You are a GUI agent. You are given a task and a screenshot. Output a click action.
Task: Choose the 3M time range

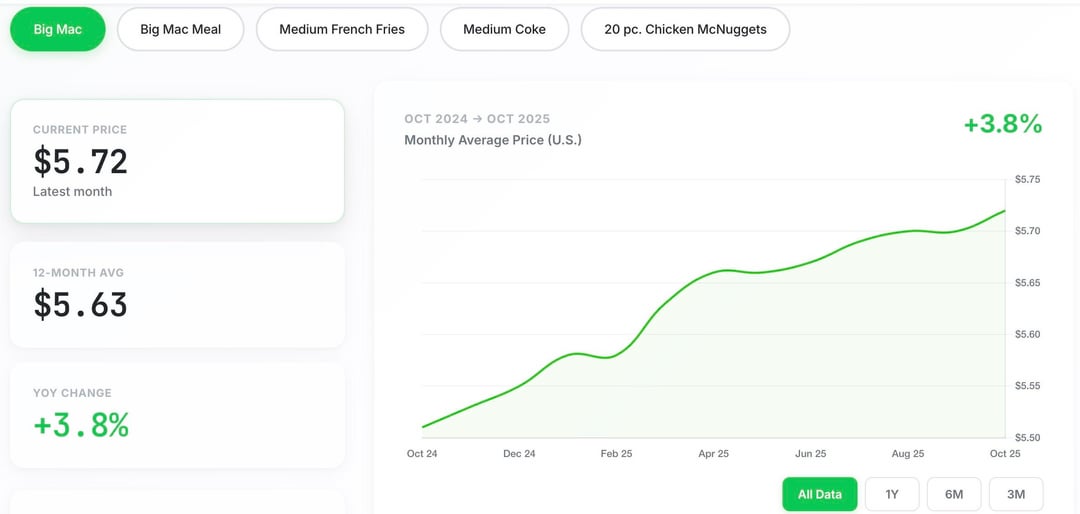1016,494
